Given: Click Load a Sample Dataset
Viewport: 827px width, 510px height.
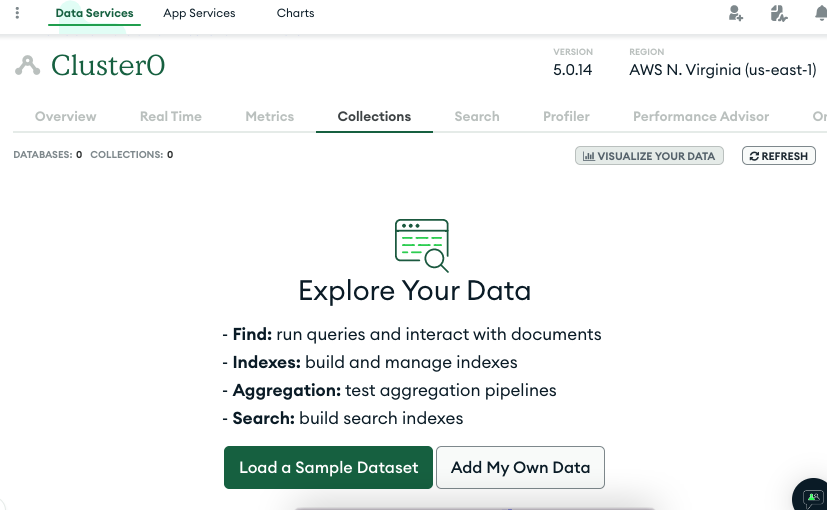Looking at the screenshot, I should (x=328, y=467).
